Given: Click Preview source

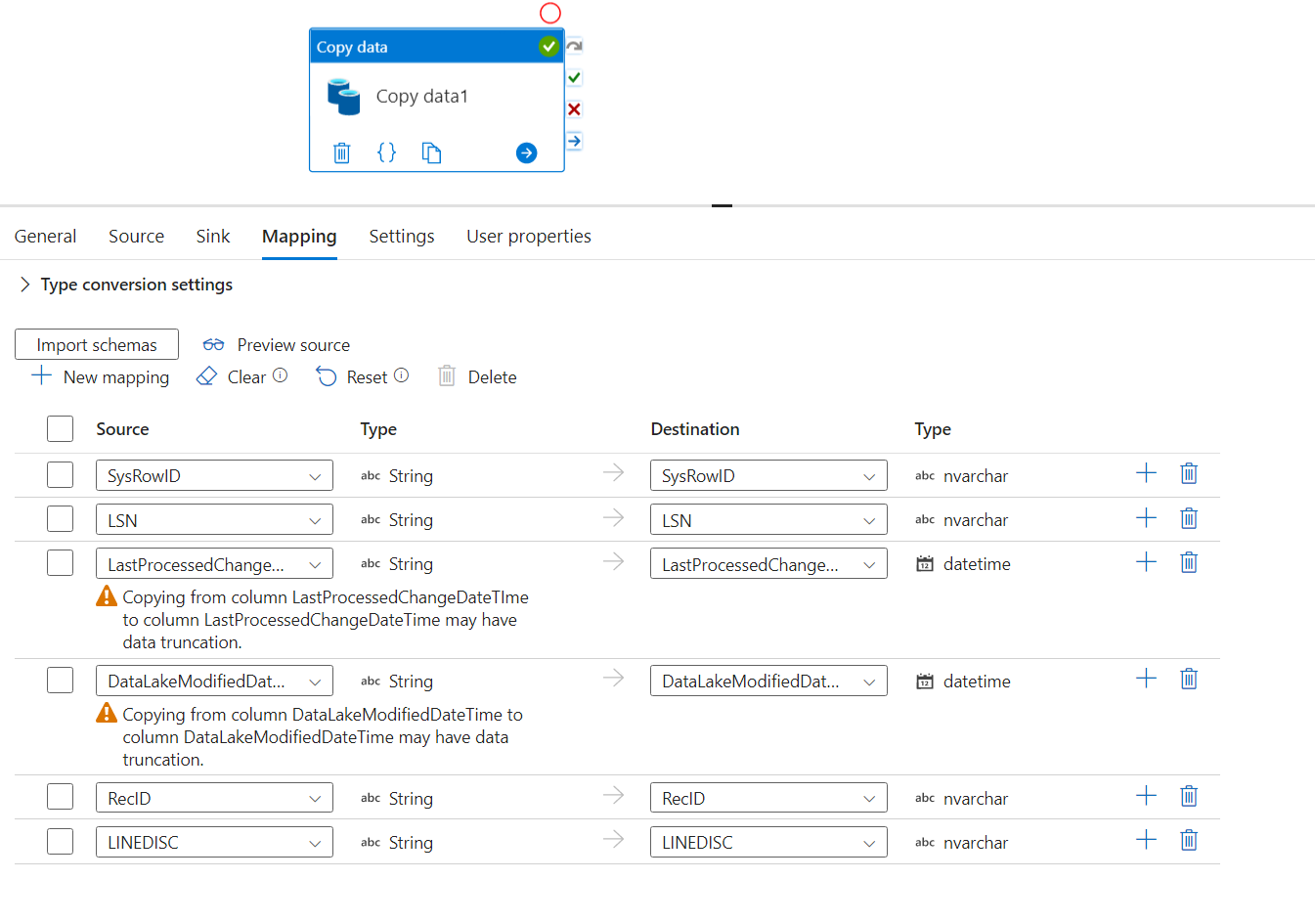Looking at the screenshot, I should [276, 344].
